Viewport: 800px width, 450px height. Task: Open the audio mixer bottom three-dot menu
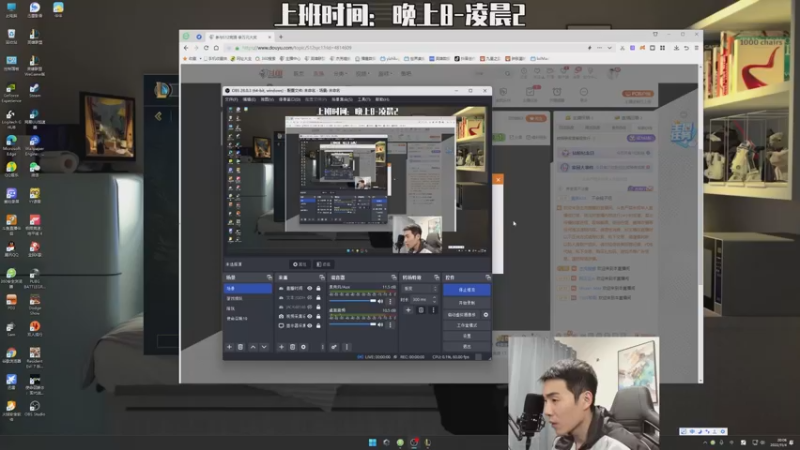pos(347,347)
